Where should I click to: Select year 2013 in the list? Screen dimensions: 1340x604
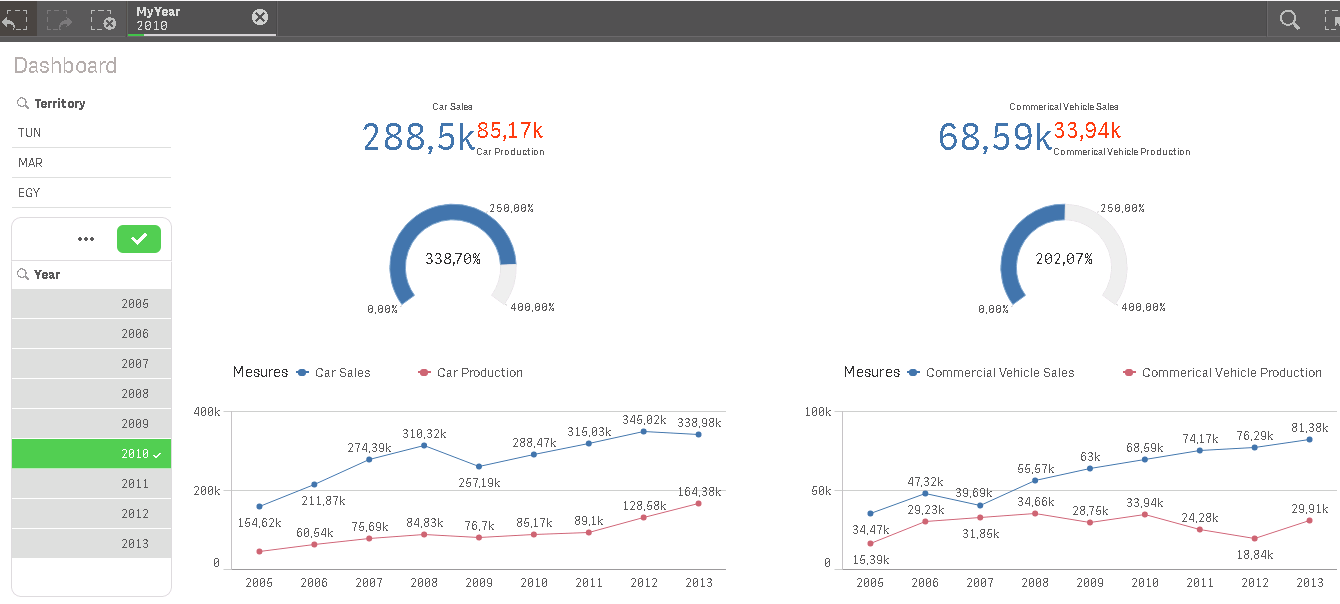click(91, 544)
